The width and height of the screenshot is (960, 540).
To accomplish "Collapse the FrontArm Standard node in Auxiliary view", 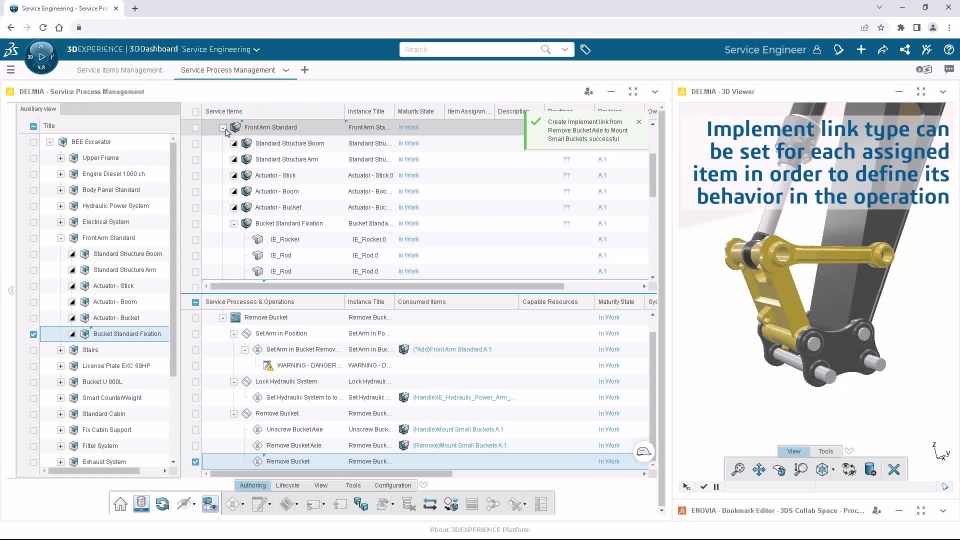I will click(x=61, y=238).
